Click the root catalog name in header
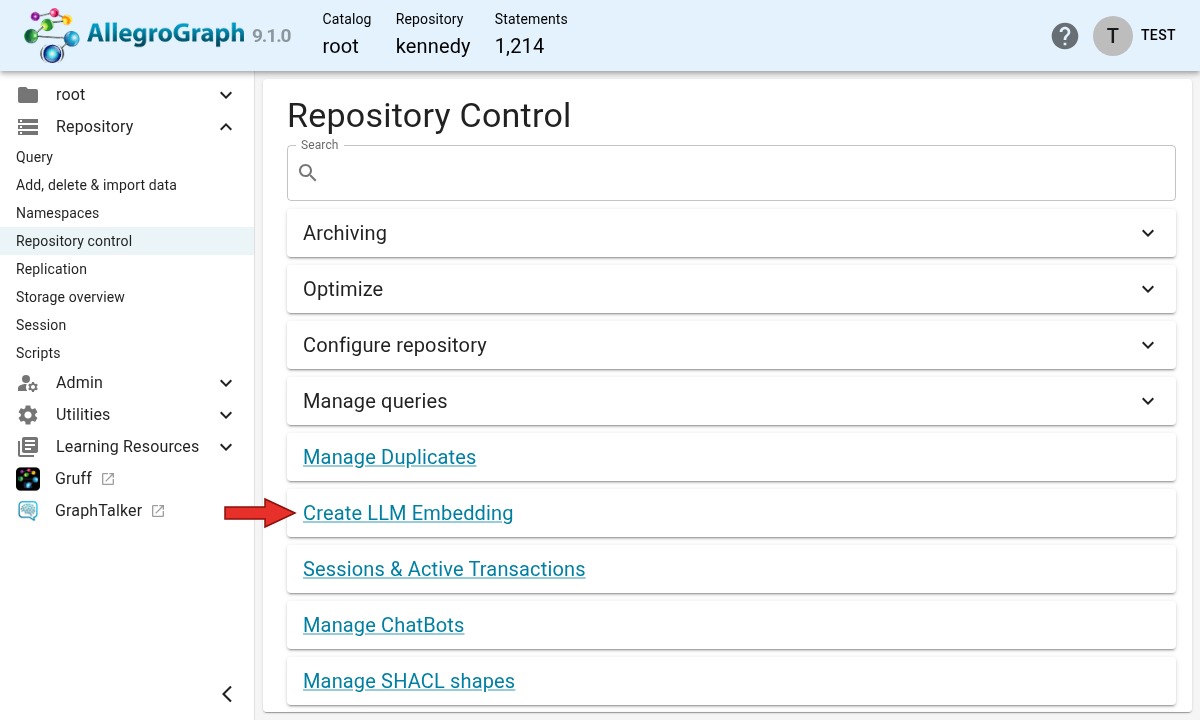The image size is (1200, 720). pyautogui.click(x=340, y=46)
